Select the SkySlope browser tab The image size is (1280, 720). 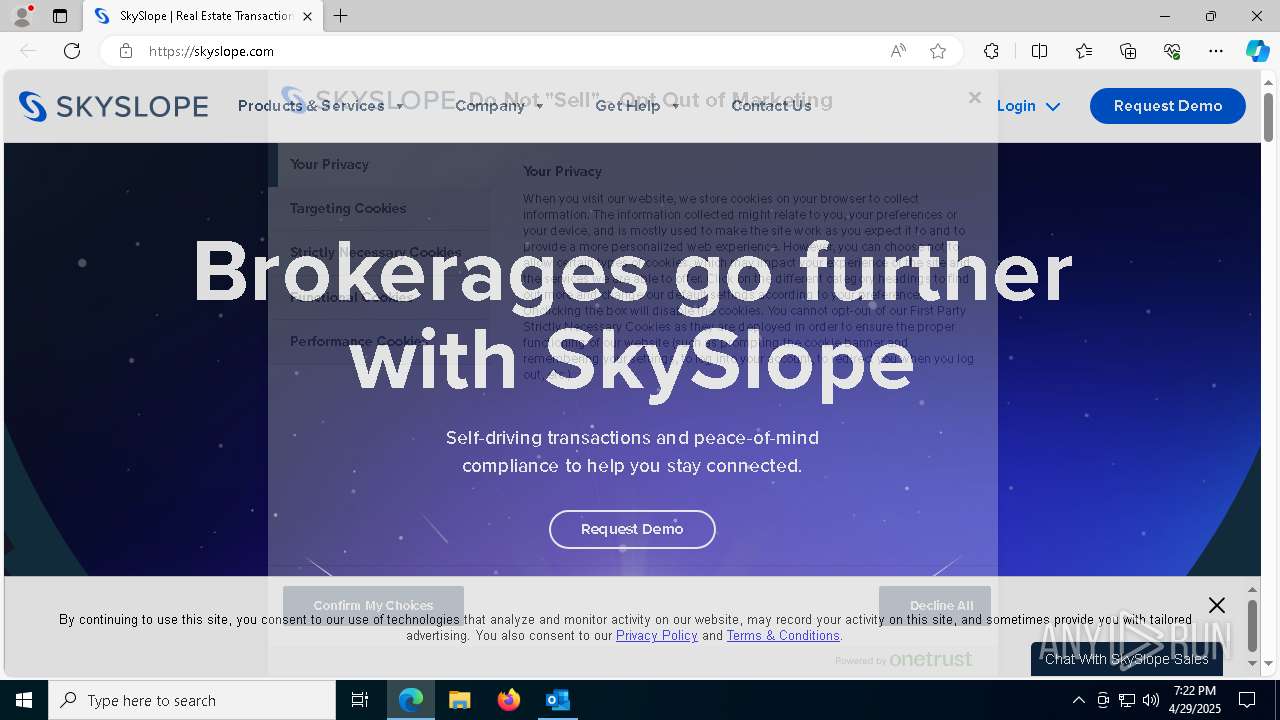tap(203, 16)
